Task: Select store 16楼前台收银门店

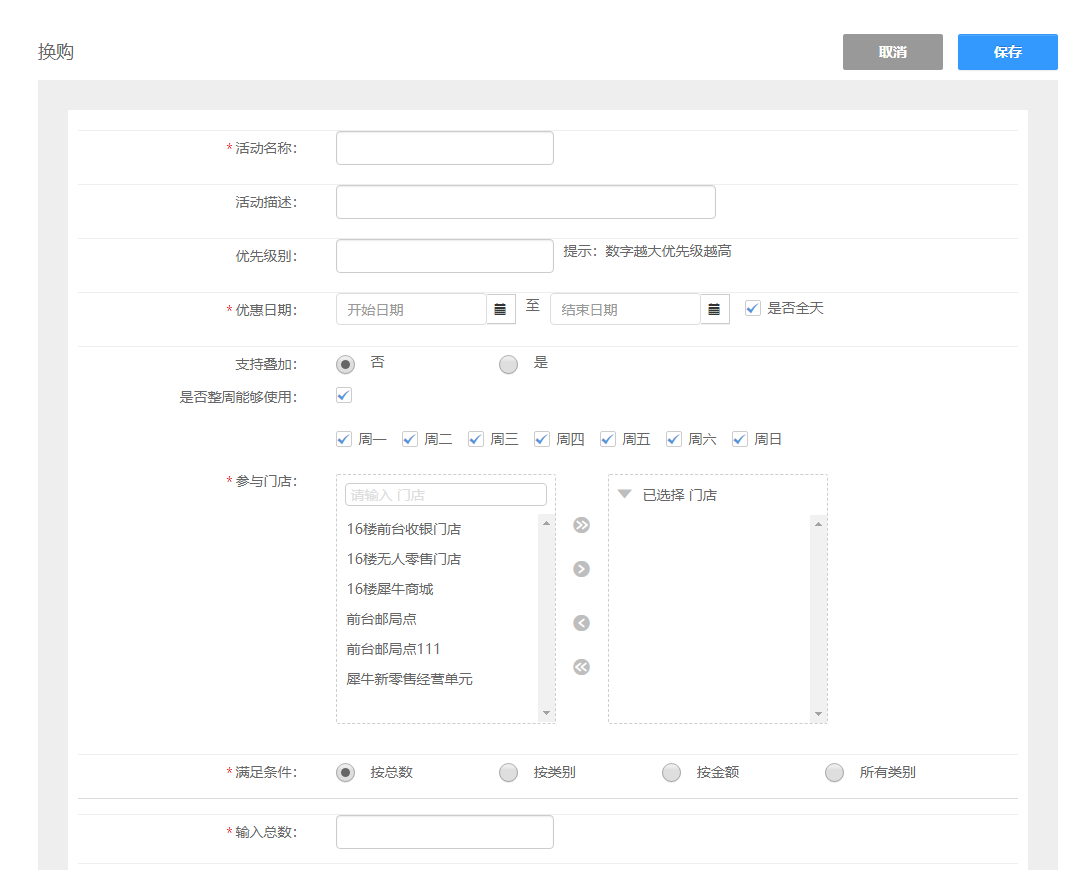Action: click(404, 529)
